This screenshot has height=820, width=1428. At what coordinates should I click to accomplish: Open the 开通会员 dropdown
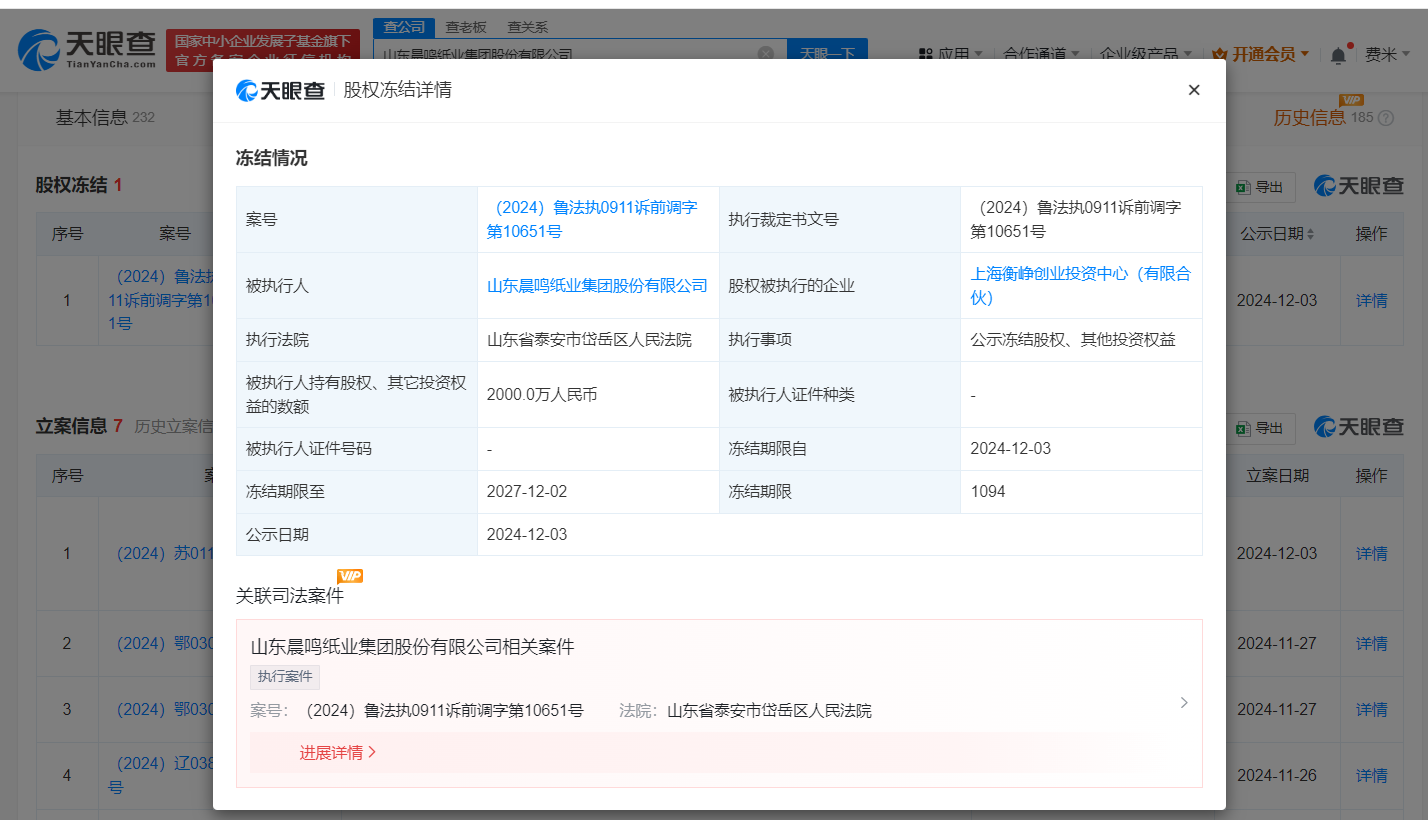(x=1260, y=54)
